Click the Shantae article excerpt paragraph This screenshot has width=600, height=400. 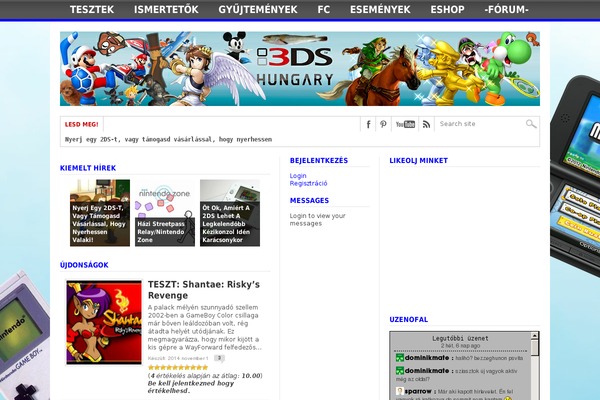(x=205, y=327)
